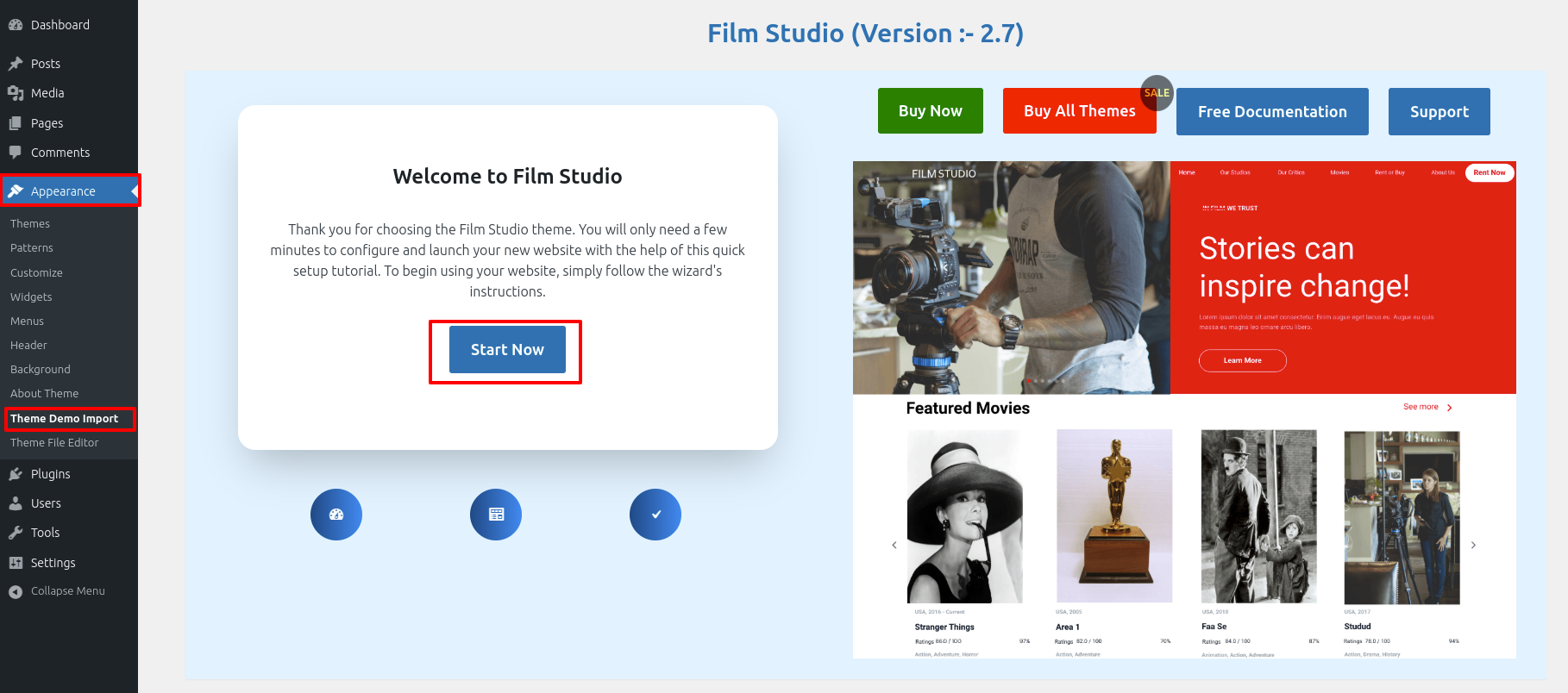Click Faa Se movie poster thumbnail
The height and width of the screenshot is (693, 1568).
pyautogui.click(x=1258, y=516)
